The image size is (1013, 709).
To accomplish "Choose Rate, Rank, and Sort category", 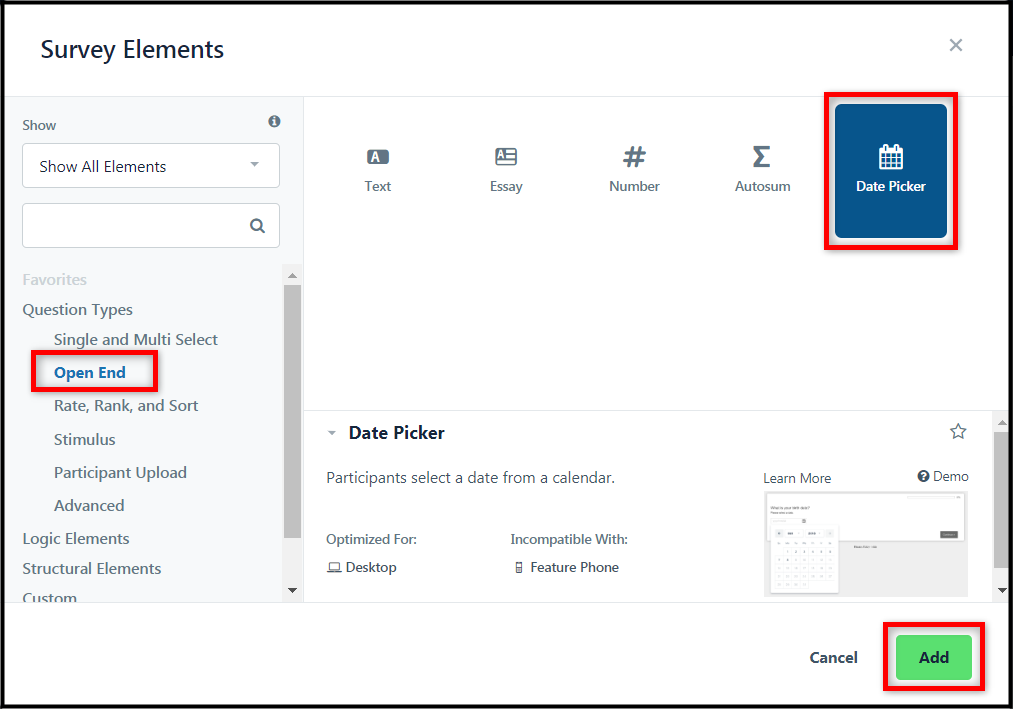I will pyautogui.click(x=126, y=406).
